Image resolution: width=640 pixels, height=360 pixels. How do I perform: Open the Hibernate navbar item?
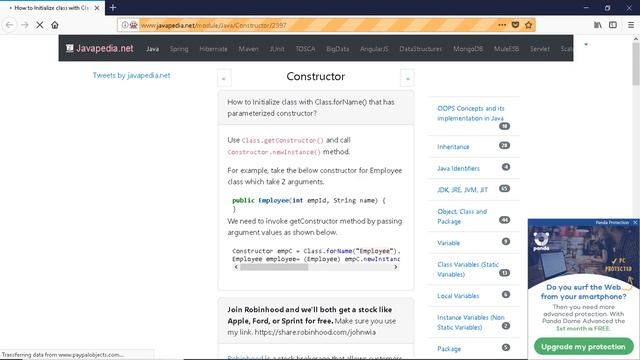pos(213,49)
